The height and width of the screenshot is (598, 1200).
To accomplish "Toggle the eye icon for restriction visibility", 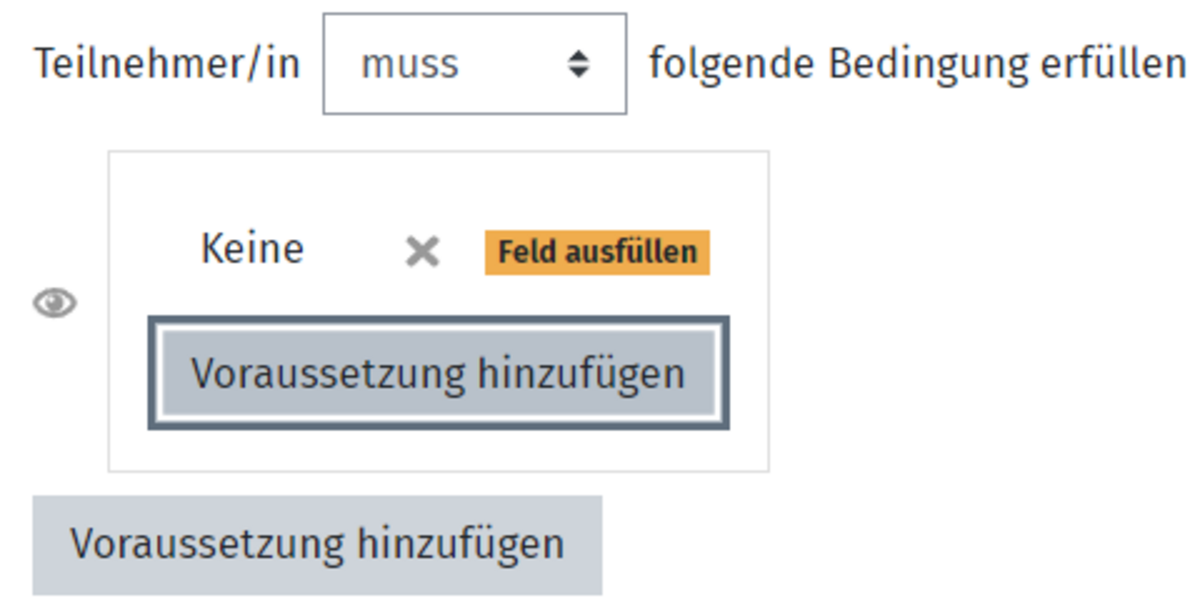I will (54, 303).
